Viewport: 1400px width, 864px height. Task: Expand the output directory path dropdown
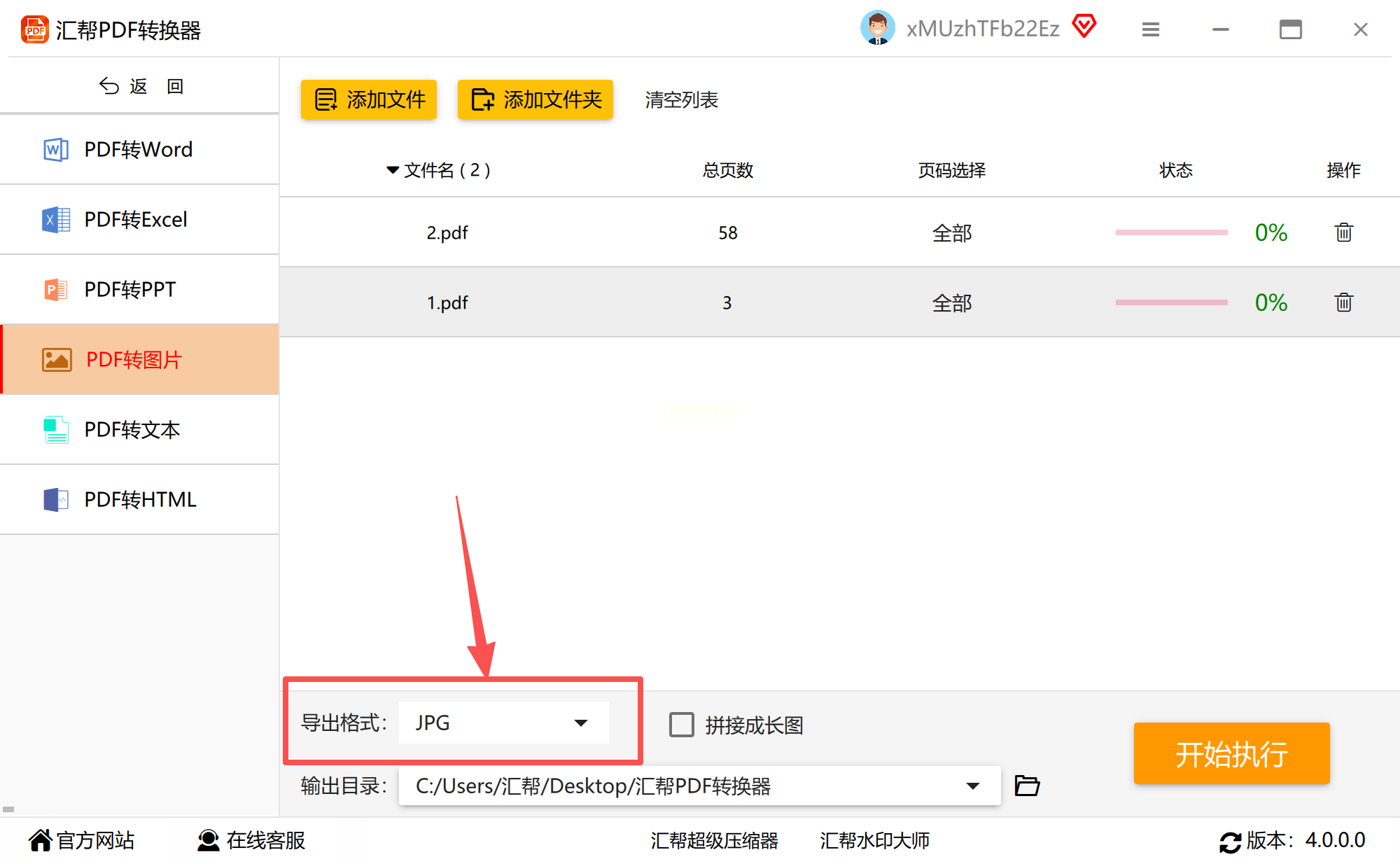click(x=972, y=786)
